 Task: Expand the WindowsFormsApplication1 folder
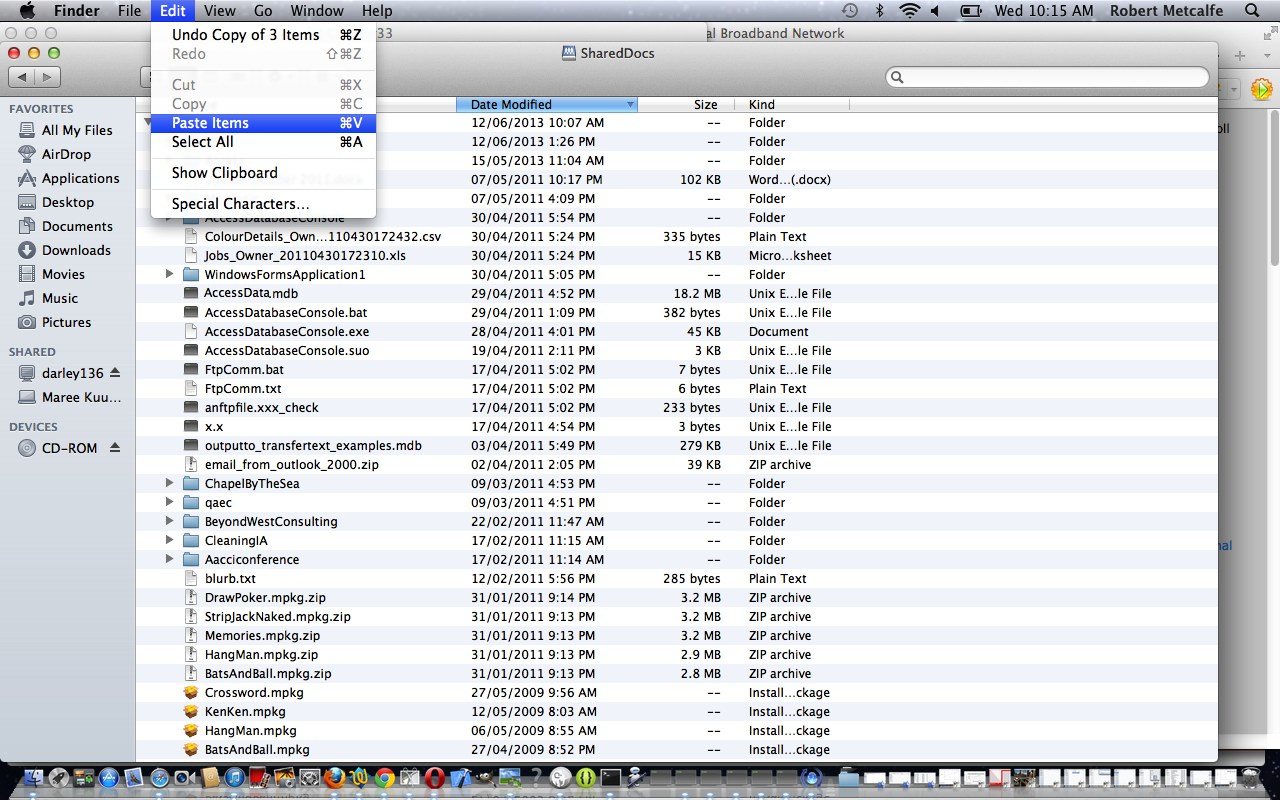point(170,275)
